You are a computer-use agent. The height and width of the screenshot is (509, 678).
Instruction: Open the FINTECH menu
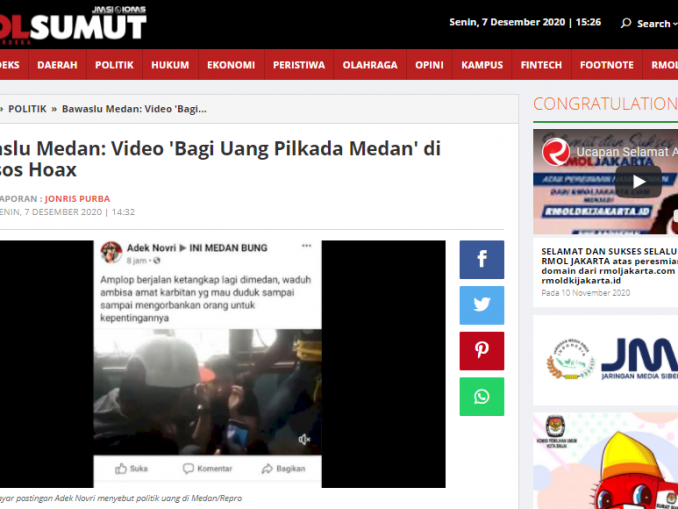(x=541, y=65)
